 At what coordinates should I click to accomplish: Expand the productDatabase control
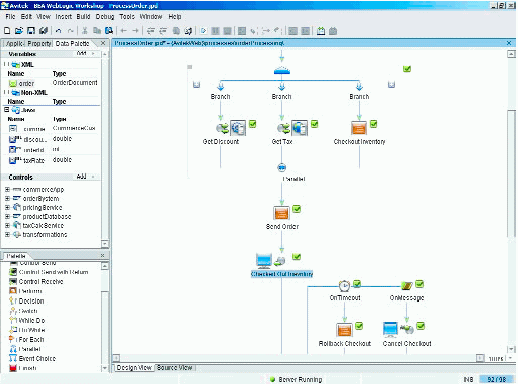[7, 217]
